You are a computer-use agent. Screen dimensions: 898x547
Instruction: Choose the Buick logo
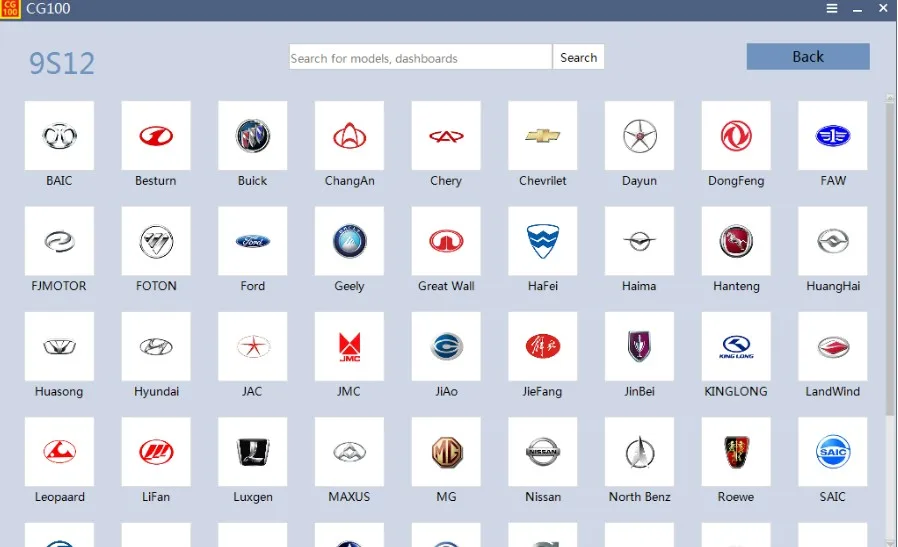(253, 136)
